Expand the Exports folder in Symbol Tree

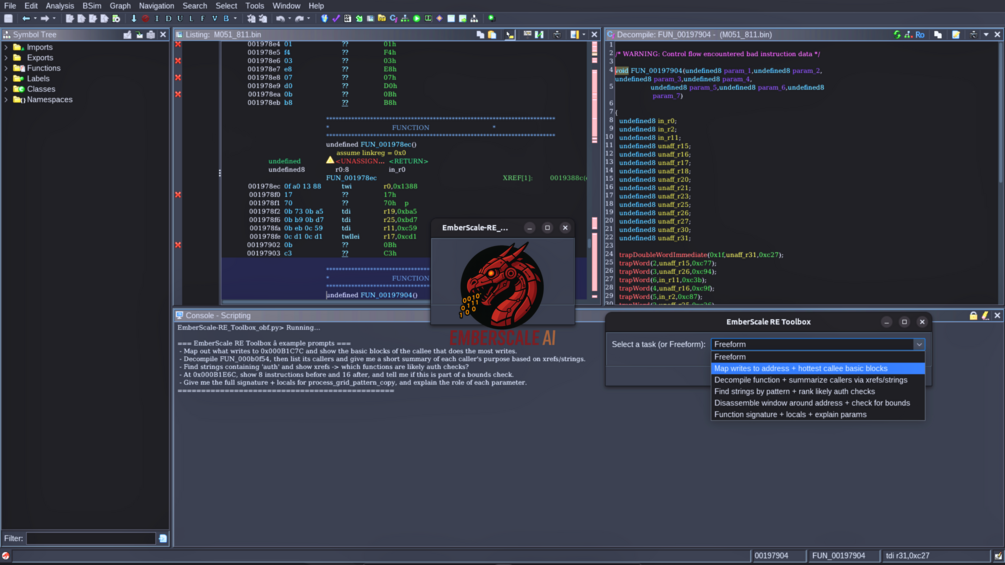click(6, 58)
